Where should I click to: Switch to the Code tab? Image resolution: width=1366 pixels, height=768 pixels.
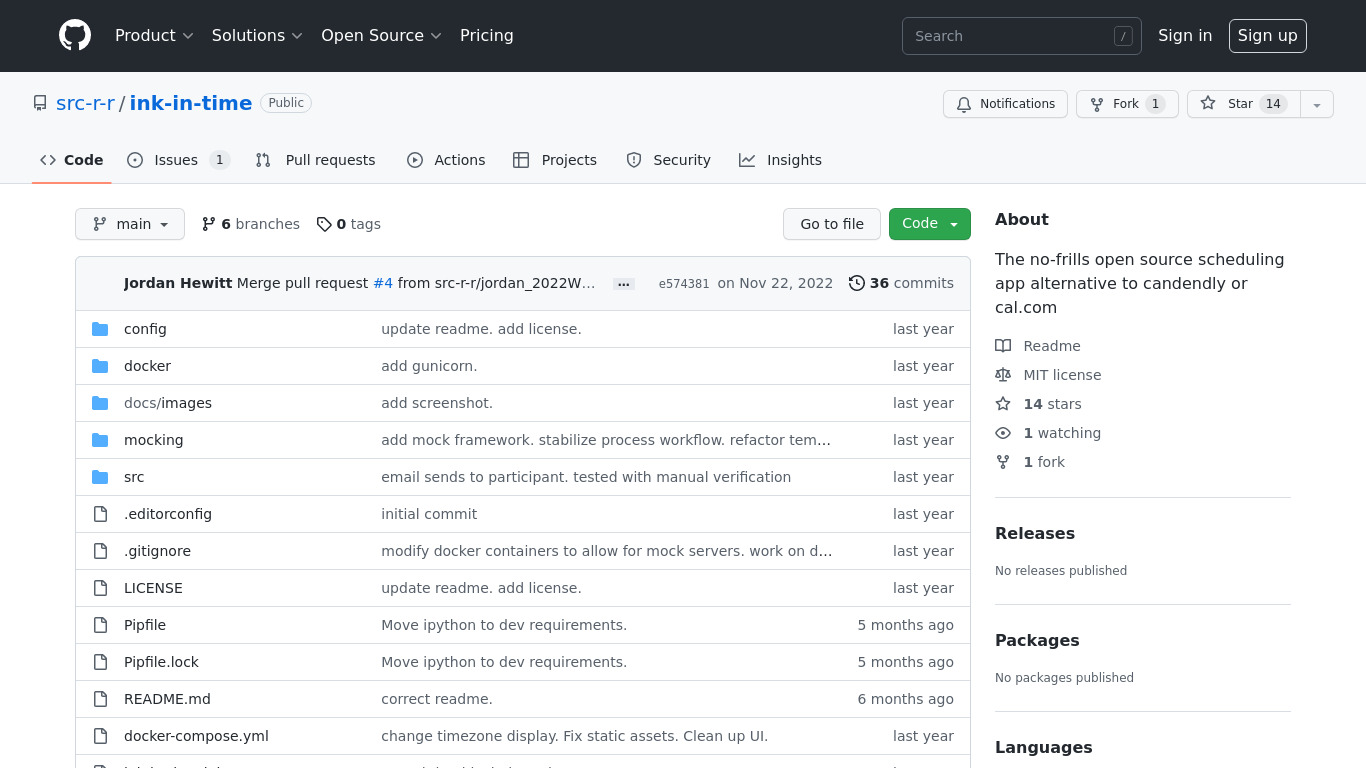pyautogui.click(x=72, y=160)
